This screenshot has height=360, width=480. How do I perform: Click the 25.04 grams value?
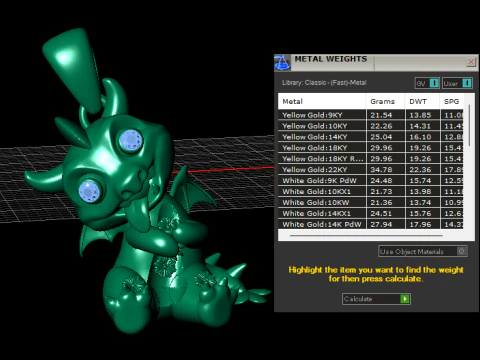point(381,137)
